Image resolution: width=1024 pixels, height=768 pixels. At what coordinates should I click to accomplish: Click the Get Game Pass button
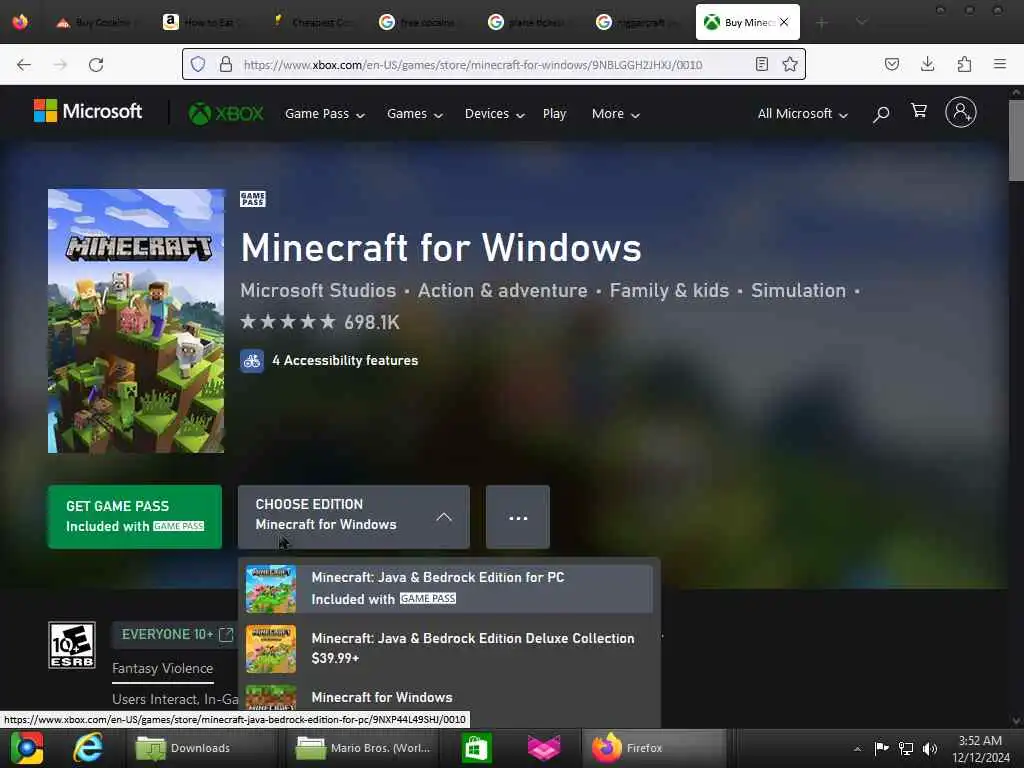coord(135,517)
